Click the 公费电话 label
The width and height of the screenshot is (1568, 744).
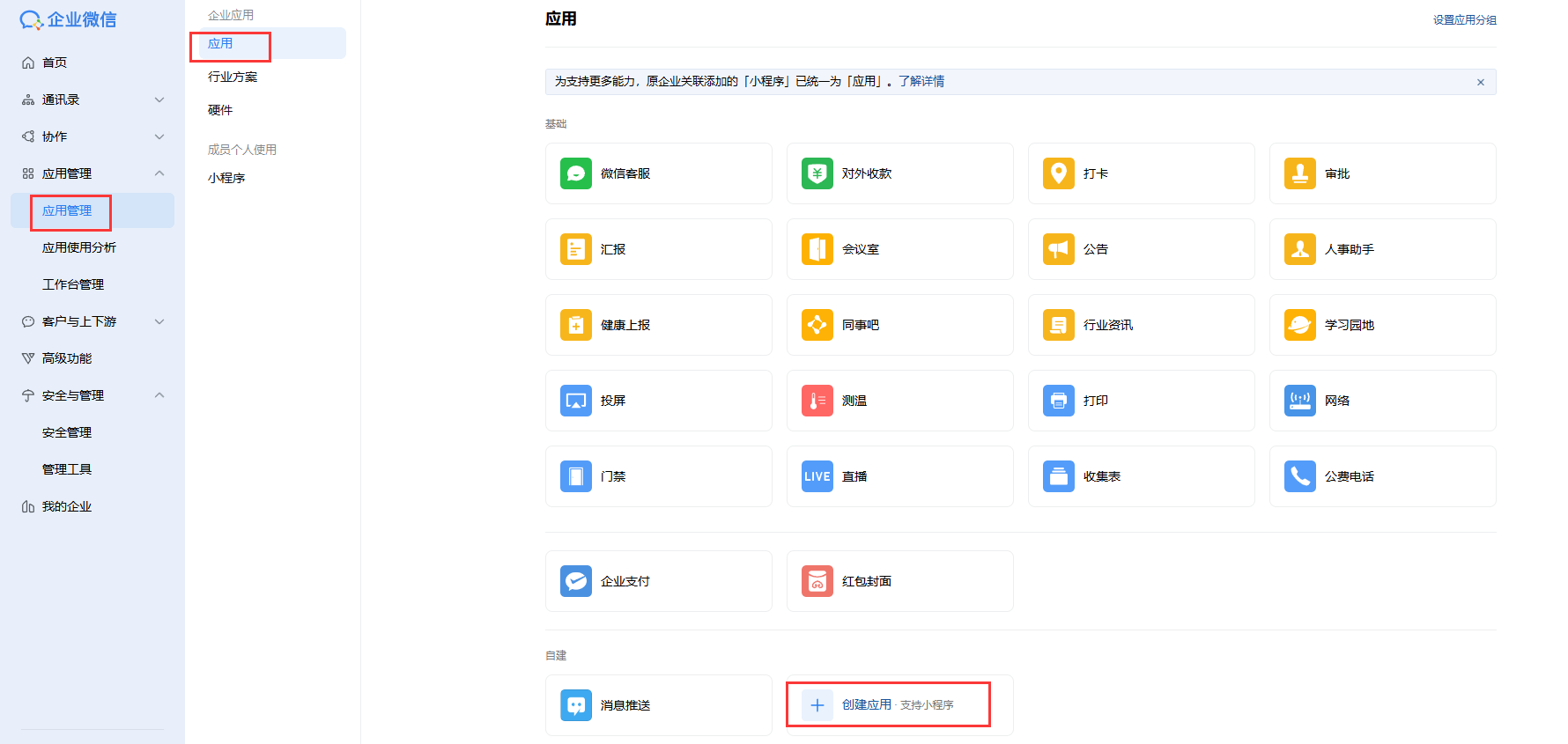[1350, 476]
